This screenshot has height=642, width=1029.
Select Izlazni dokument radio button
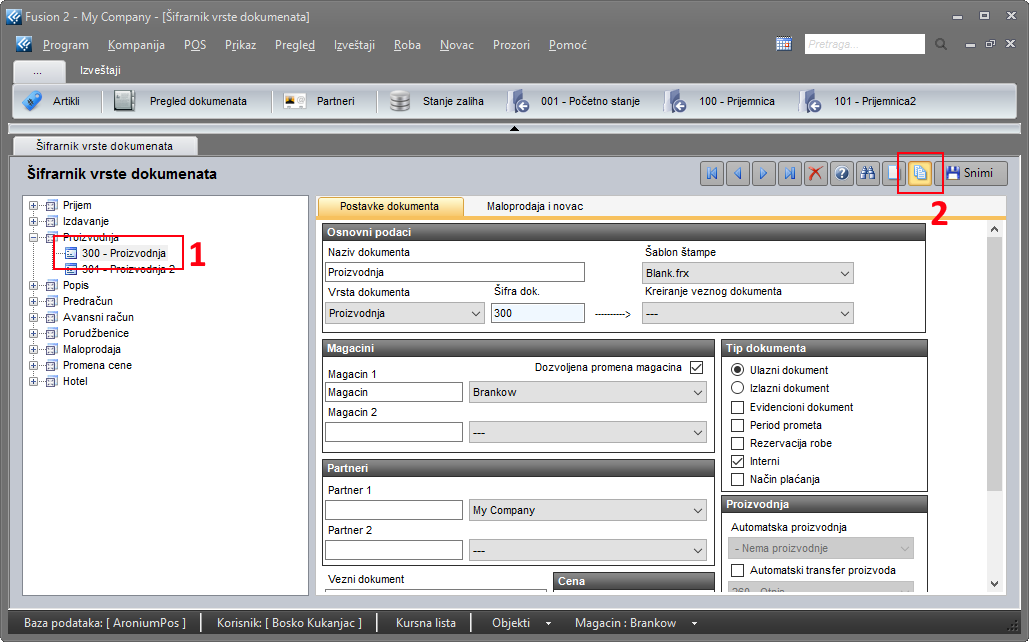(738, 388)
